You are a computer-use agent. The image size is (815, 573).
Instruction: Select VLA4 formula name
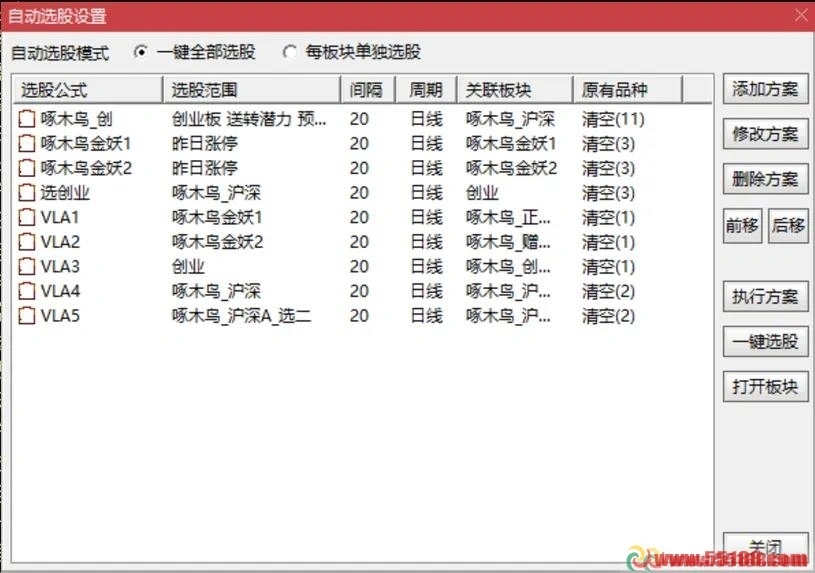coord(60,291)
